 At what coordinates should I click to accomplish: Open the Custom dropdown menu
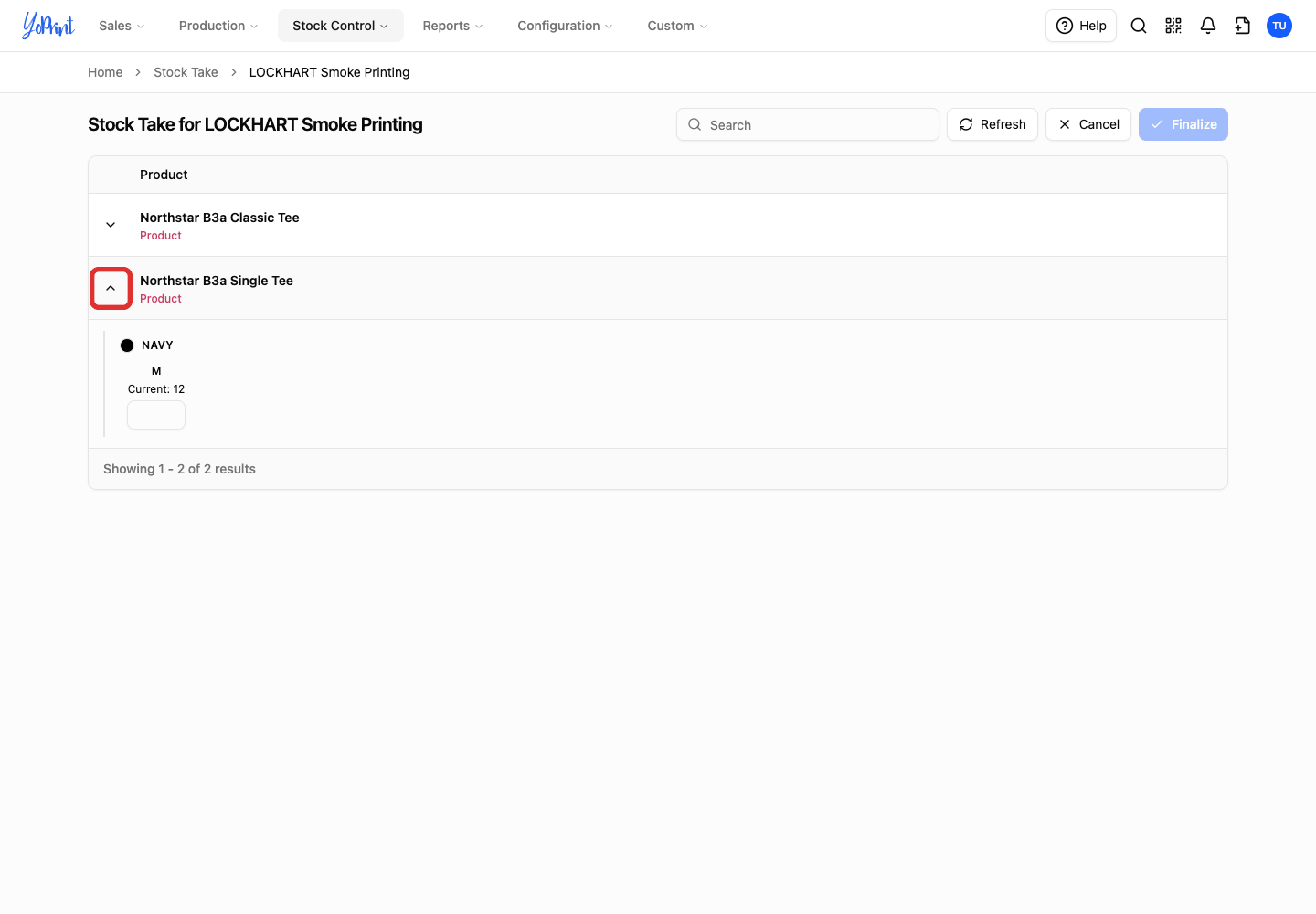[677, 26]
